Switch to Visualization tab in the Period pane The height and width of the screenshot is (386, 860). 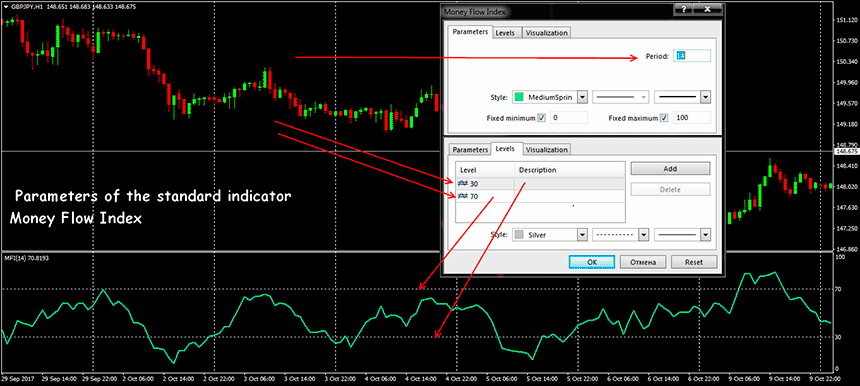pyautogui.click(x=546, y=33)
